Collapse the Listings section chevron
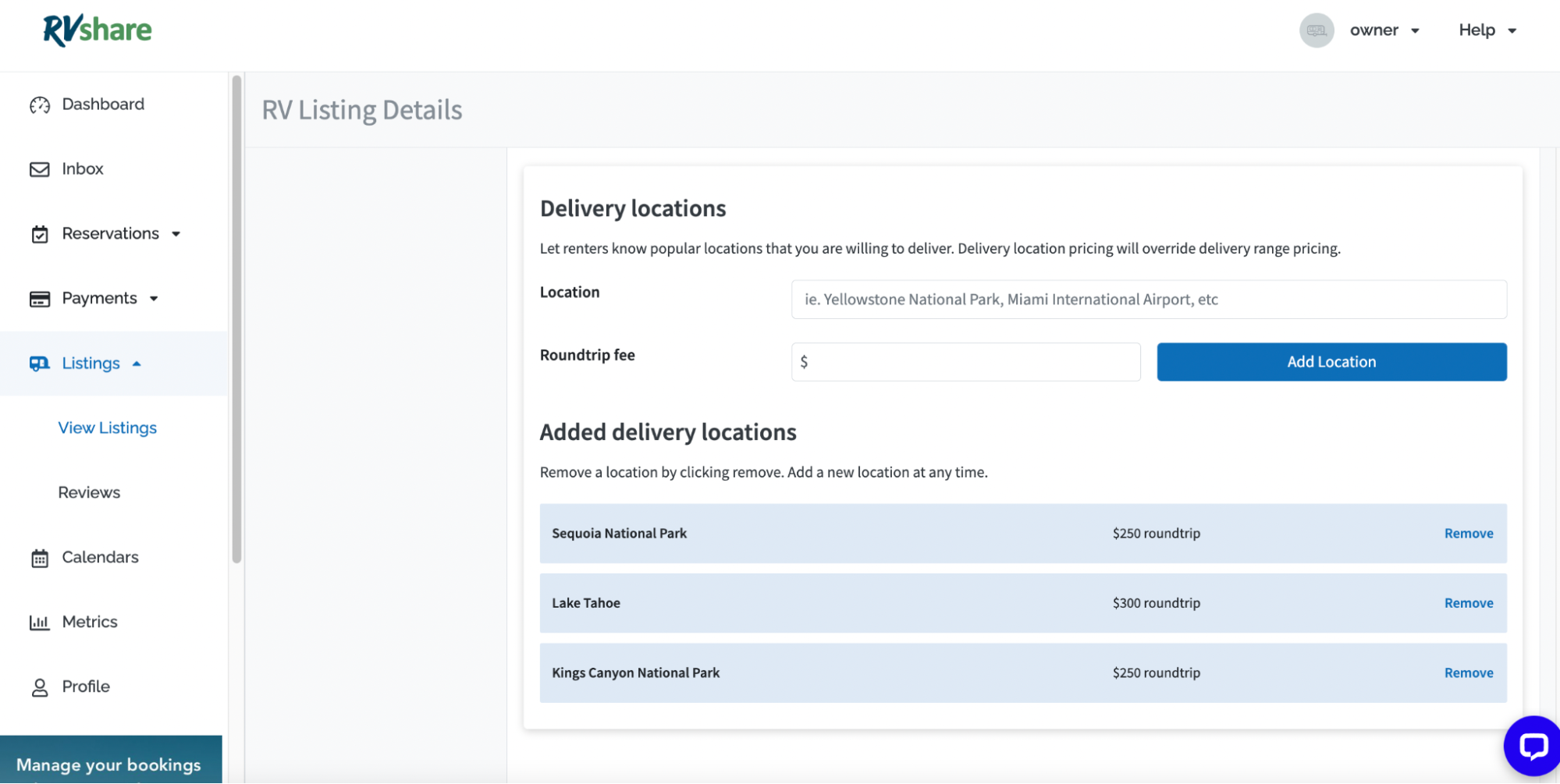The height and width of the screenshot is (784, 1560). [137, 363]
